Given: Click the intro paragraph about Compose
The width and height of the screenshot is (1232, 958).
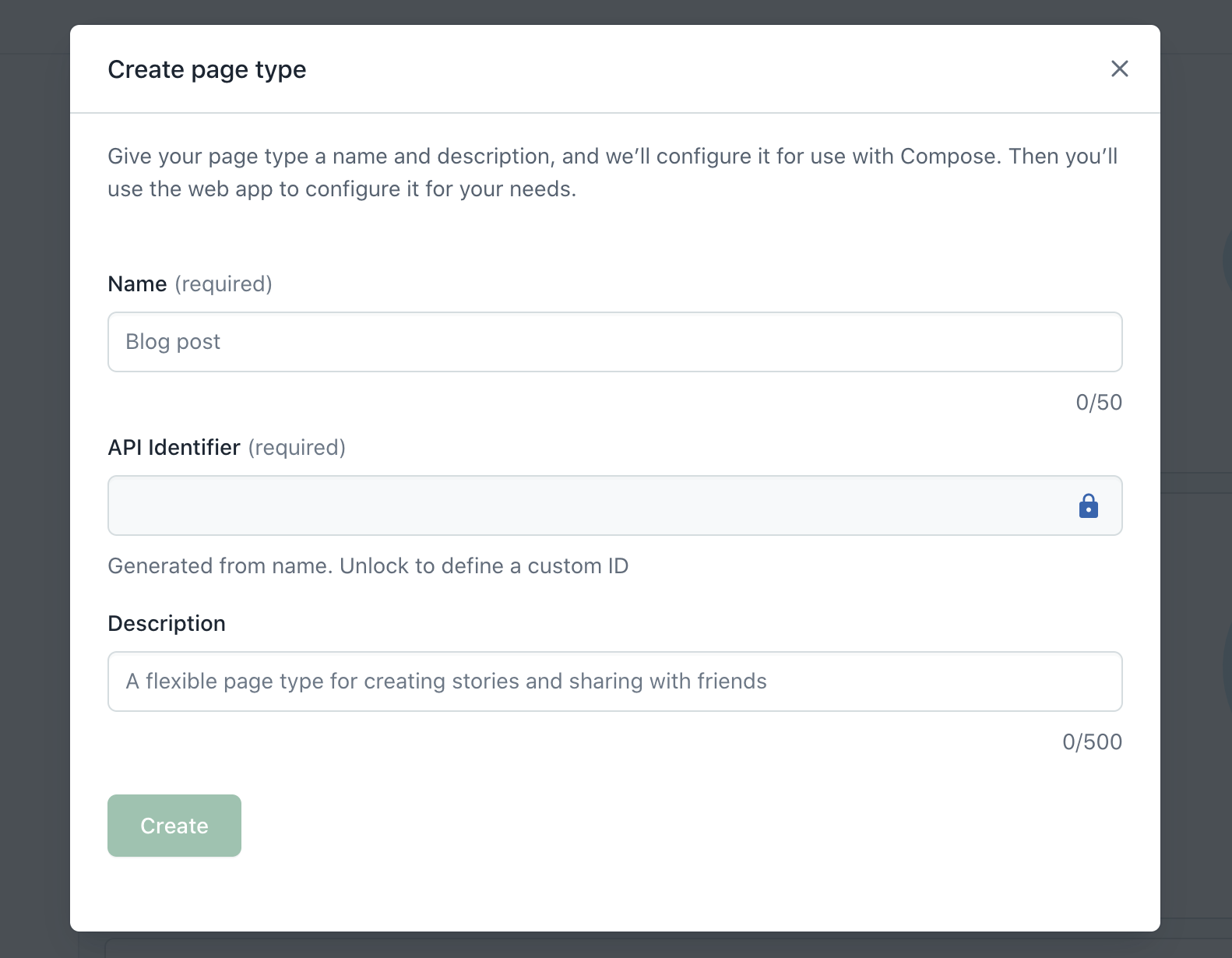Looking at the screenshot, I should pos(613,173).
